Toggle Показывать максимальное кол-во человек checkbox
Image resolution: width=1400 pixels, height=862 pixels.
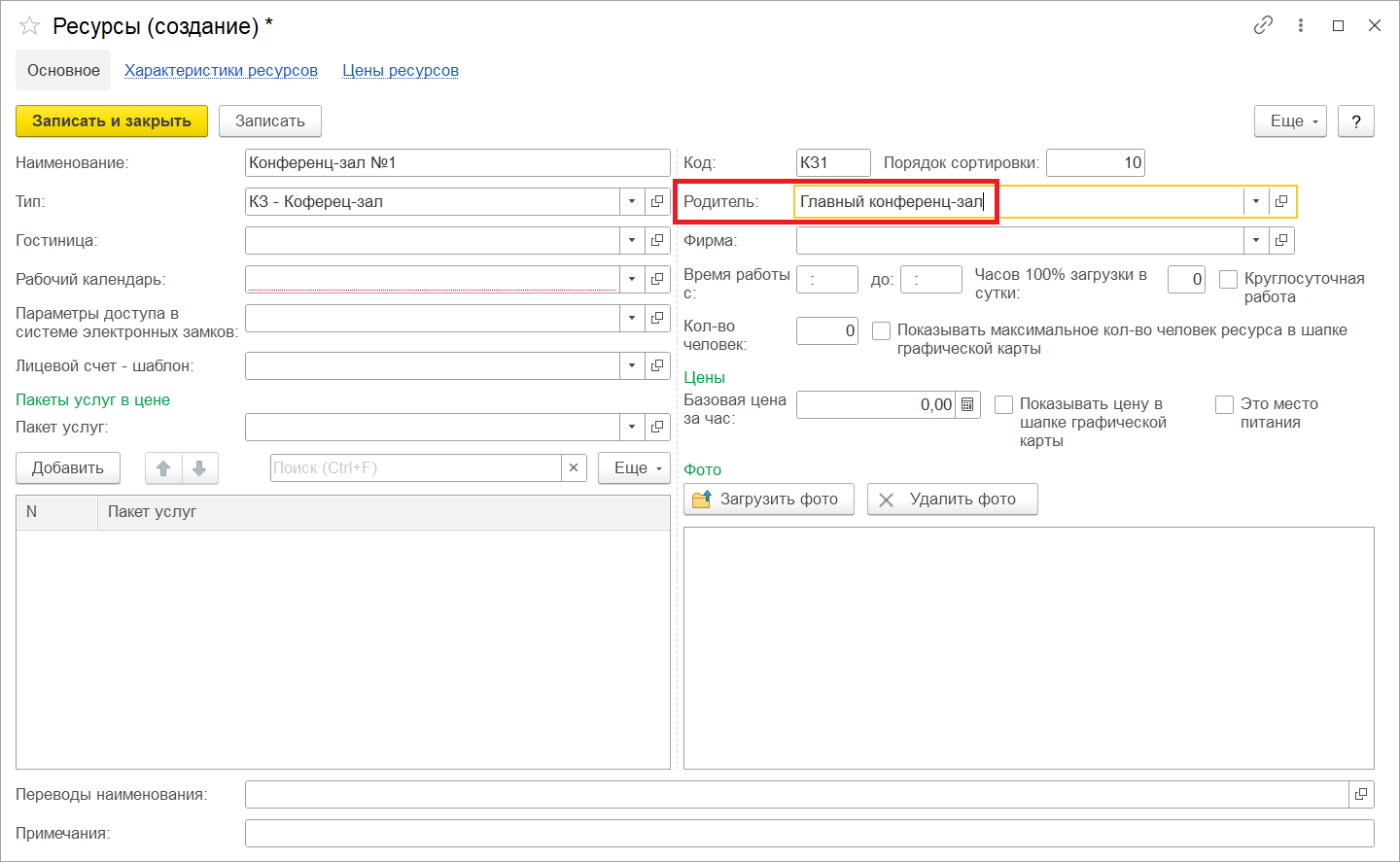881,331
